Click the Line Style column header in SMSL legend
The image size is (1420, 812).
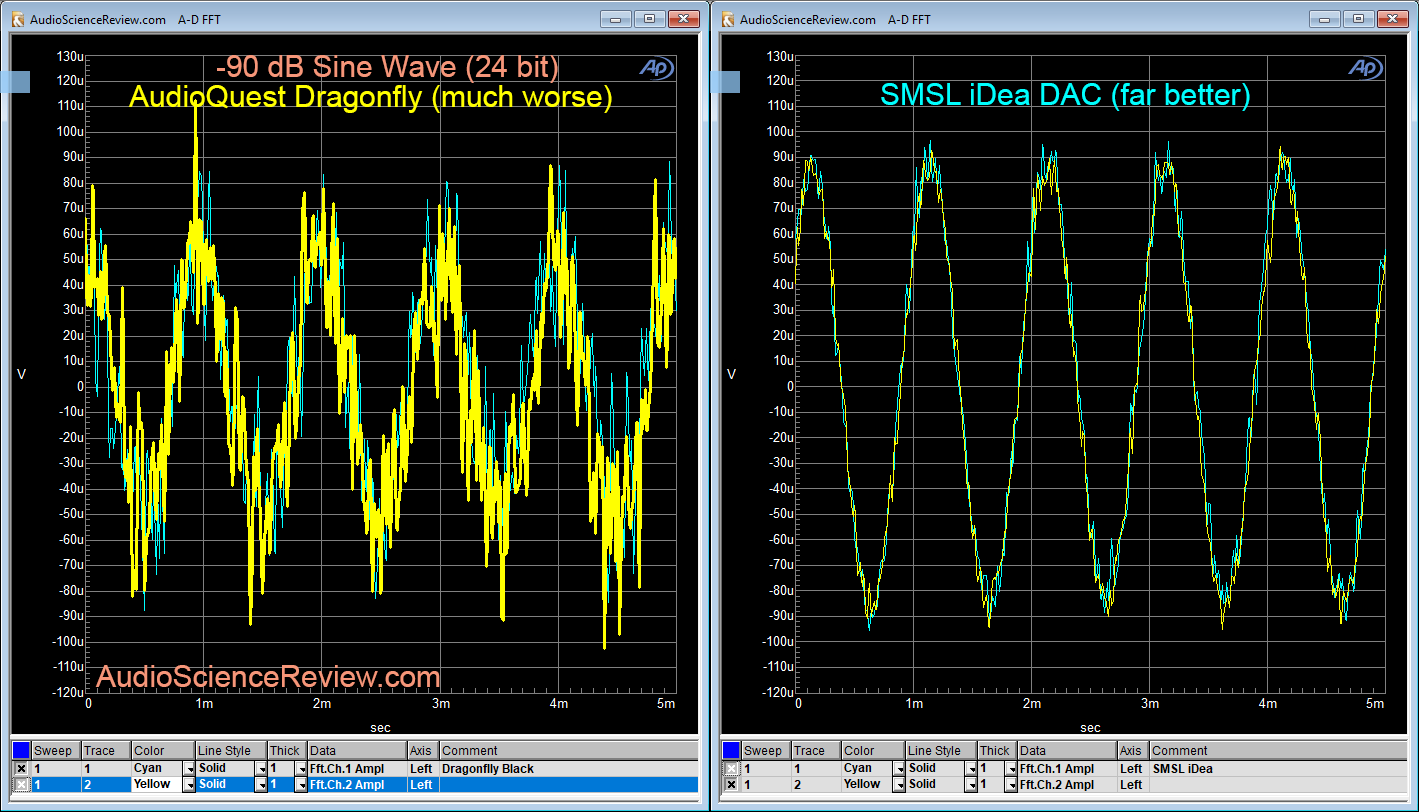(941, 751)
